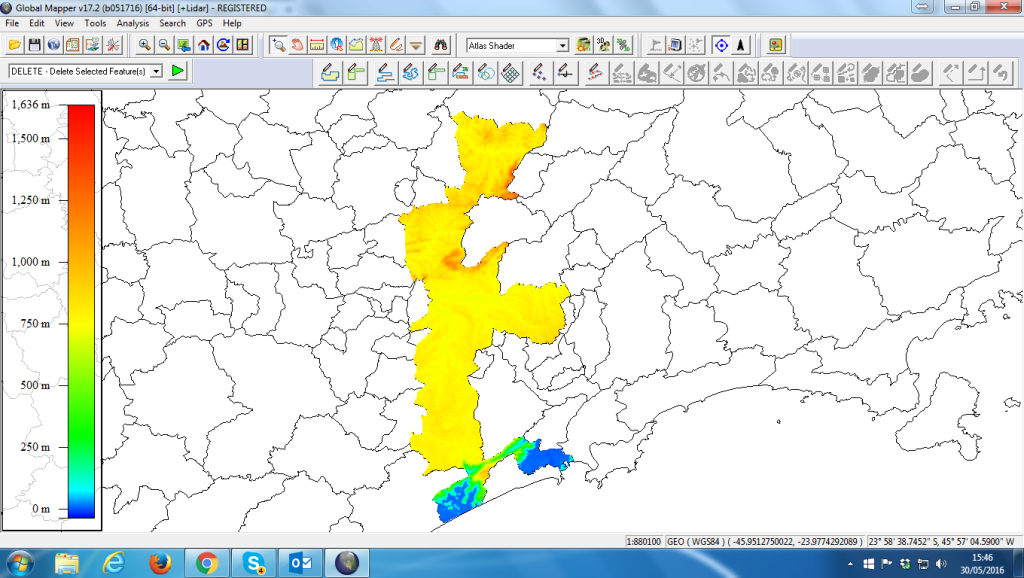Return to full view with Home icon
The image size is (1024, 578).
[204, 45]
